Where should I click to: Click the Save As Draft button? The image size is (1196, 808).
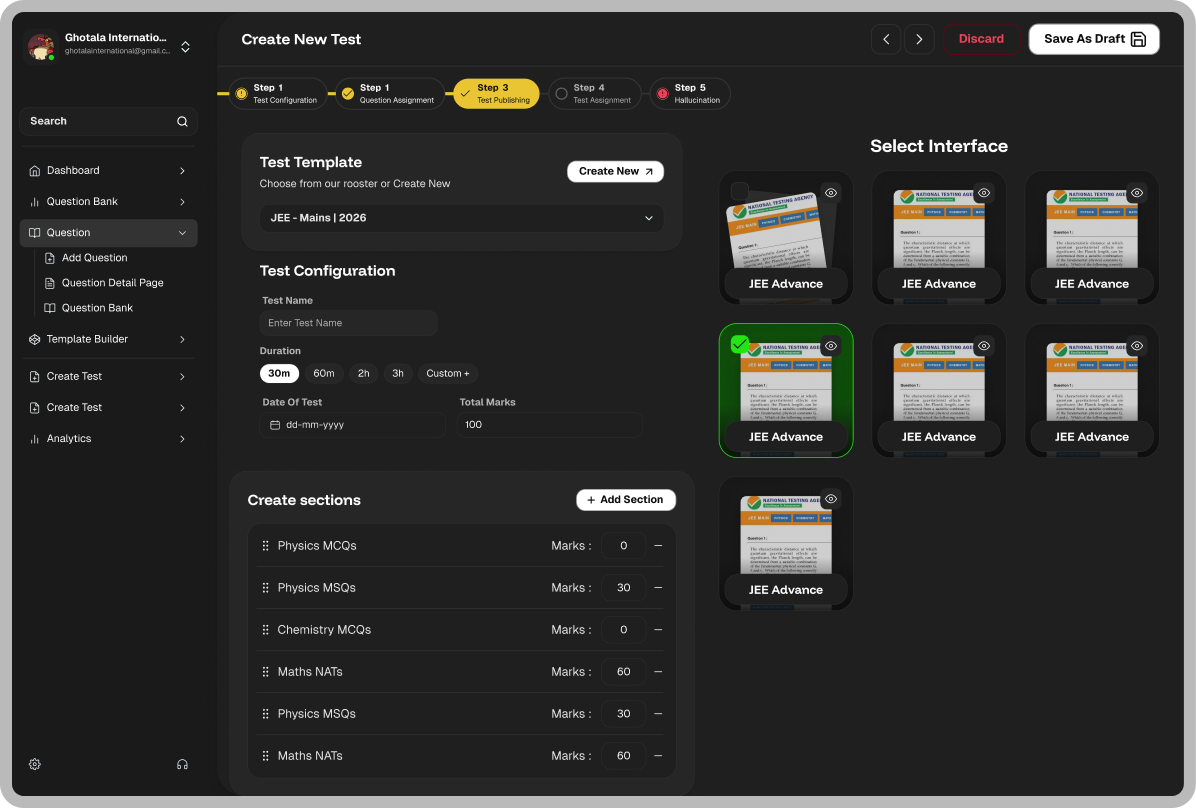[x=1094, y=39]
